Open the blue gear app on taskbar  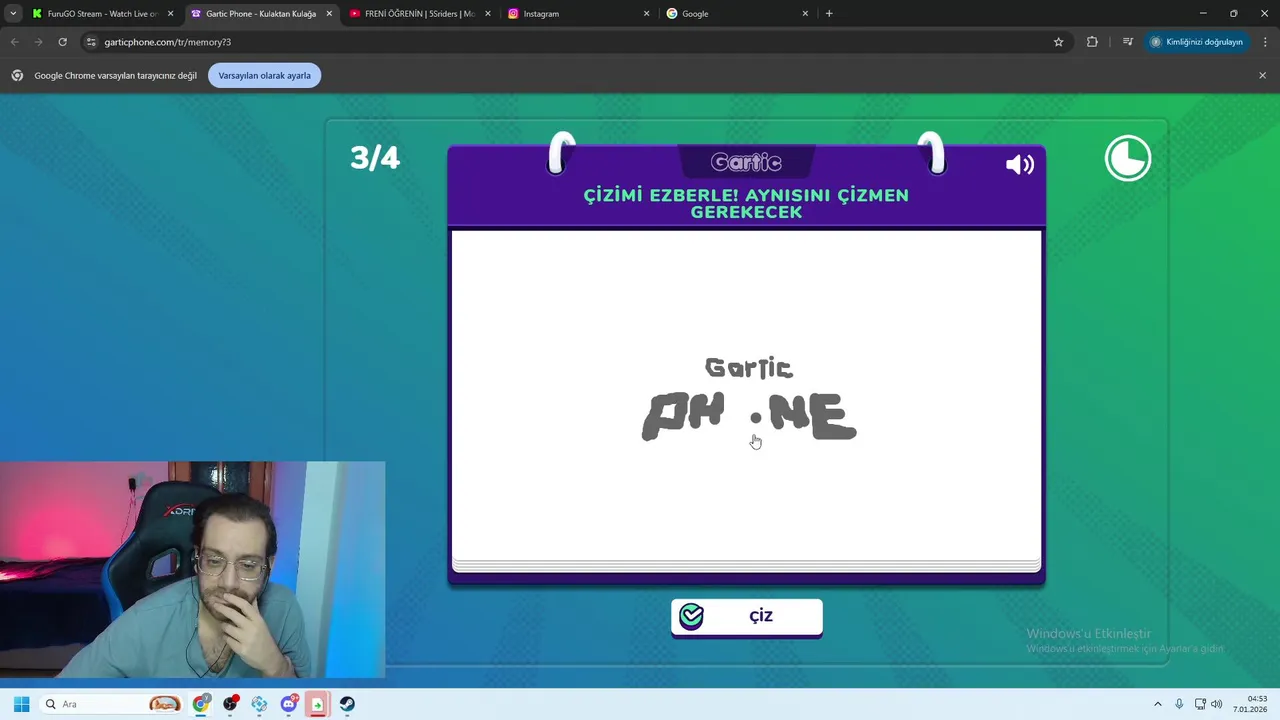[260, 704]
